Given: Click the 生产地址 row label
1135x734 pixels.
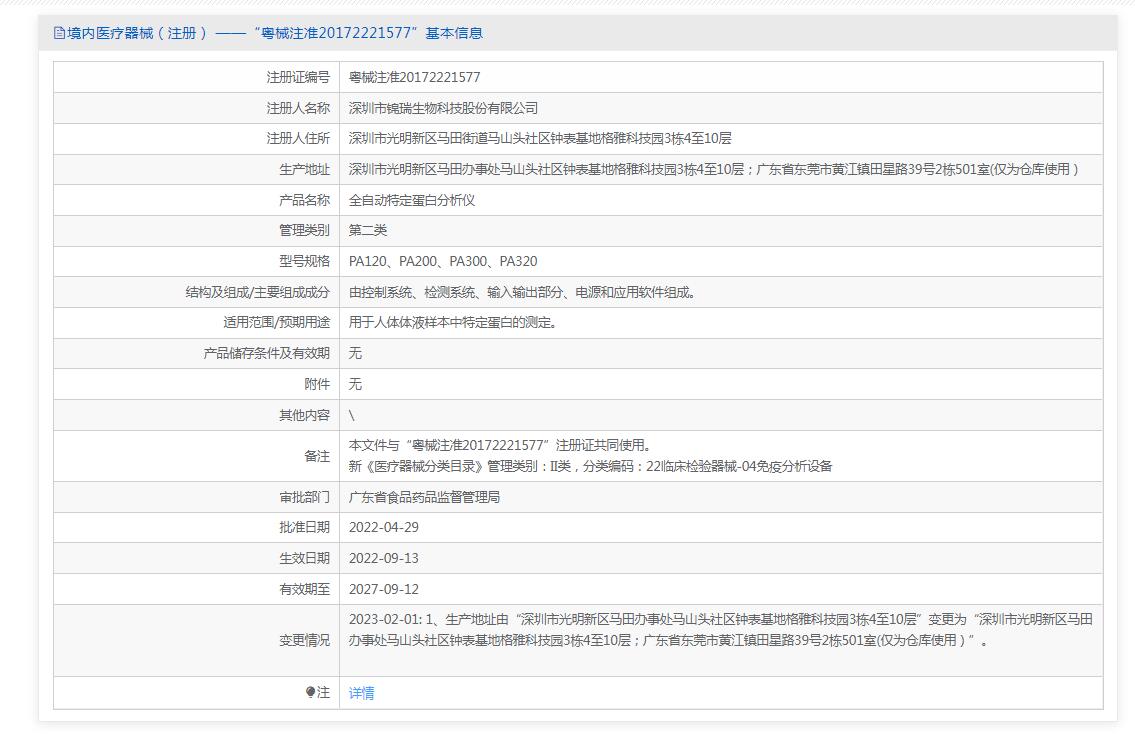Looking at the screenshot, I should (304, 169).
